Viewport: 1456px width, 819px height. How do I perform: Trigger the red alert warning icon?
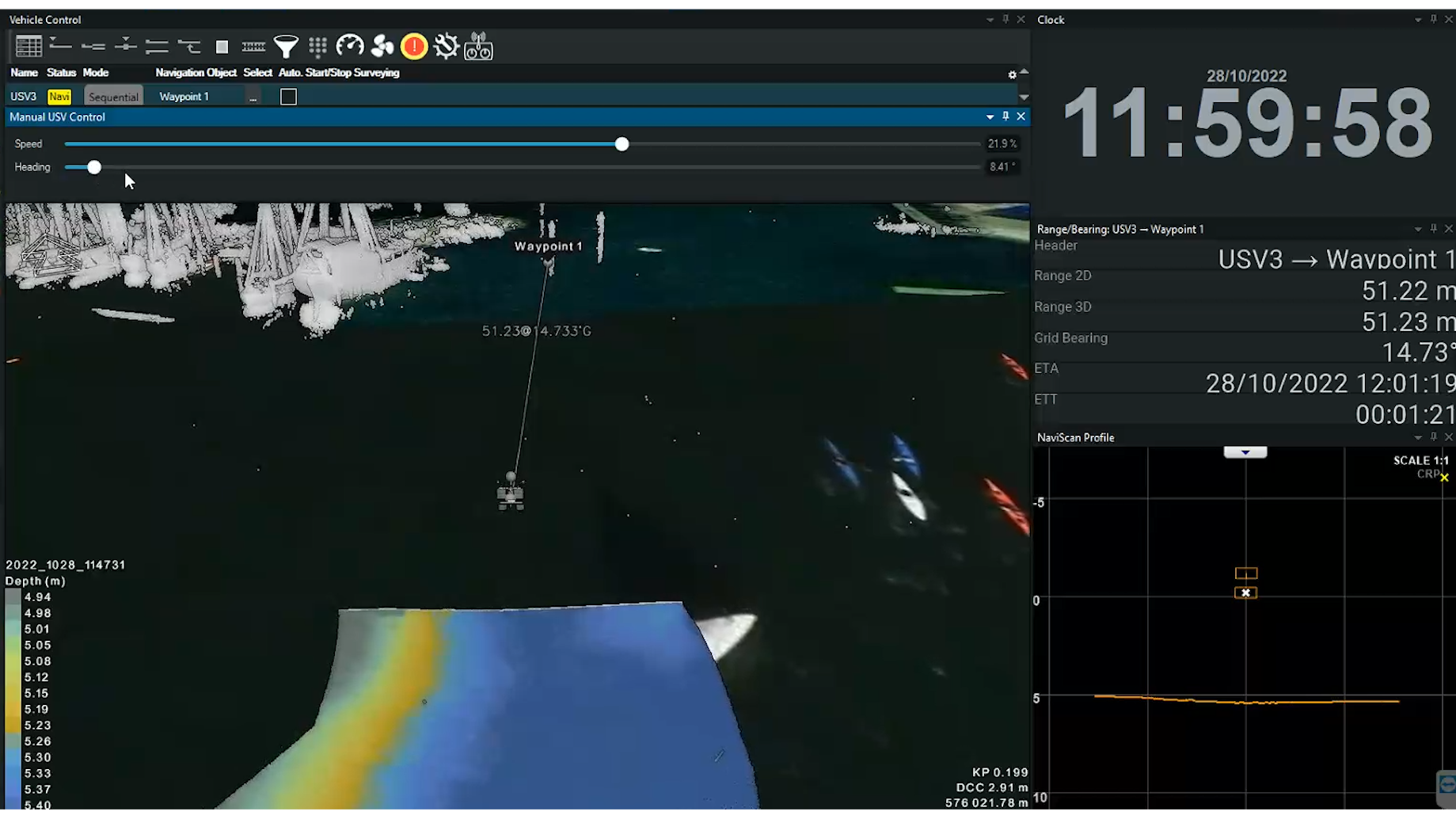tap(413, 46)
